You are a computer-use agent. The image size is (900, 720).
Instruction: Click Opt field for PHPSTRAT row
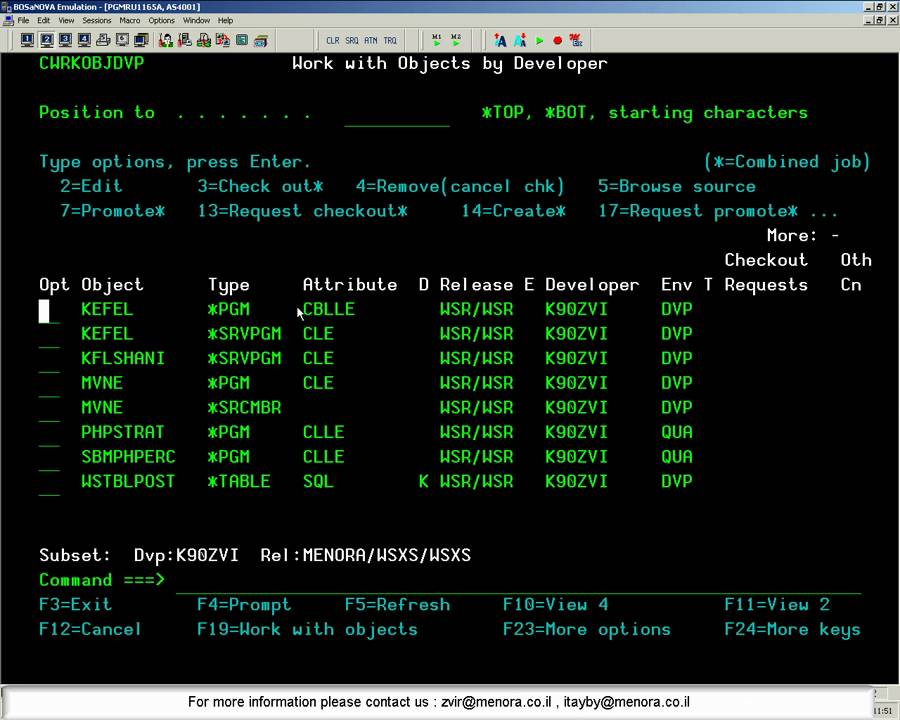click(49, 433)
